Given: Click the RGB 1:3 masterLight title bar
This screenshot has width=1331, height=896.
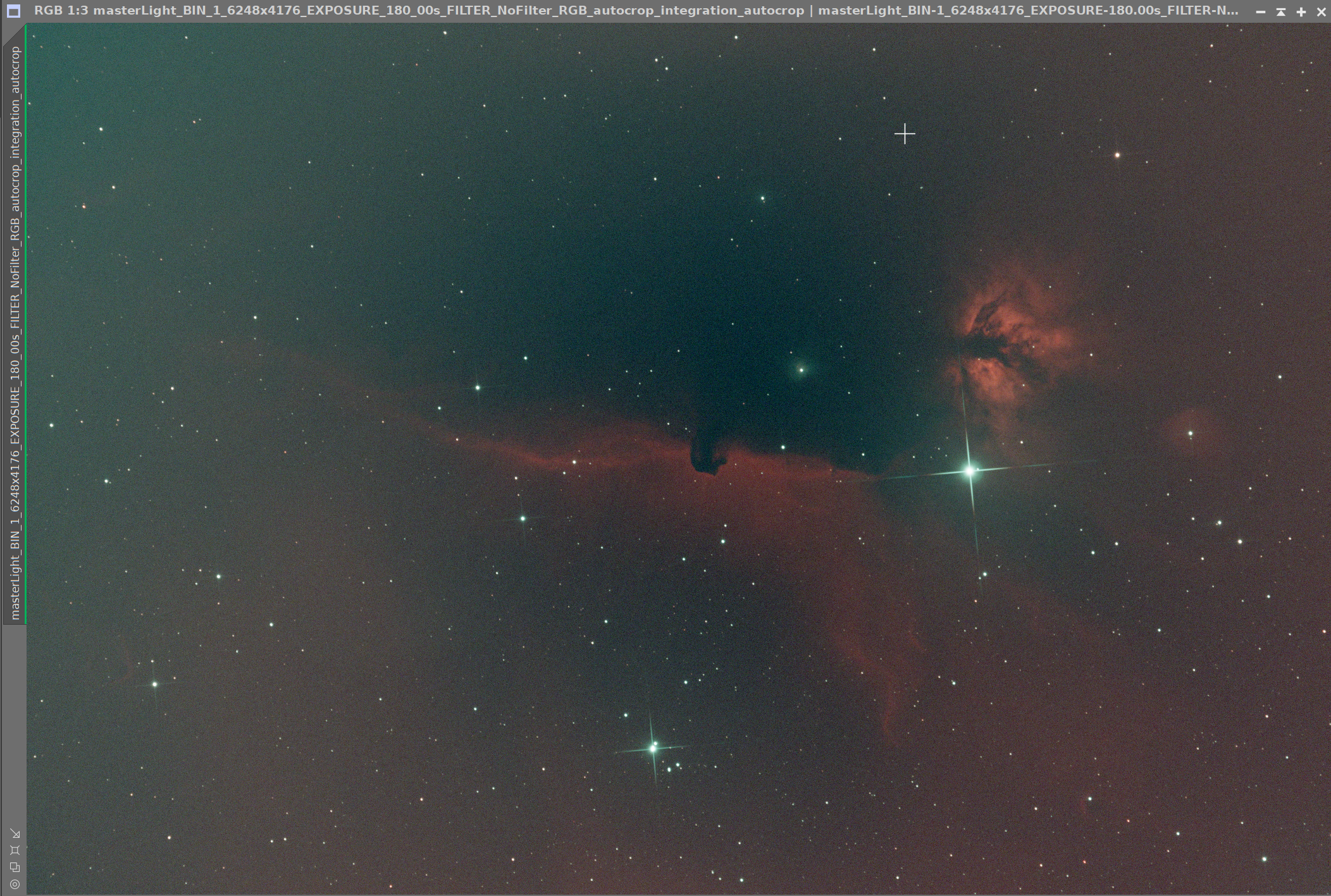Looking at the screenshot, I should tap(418, 11).
